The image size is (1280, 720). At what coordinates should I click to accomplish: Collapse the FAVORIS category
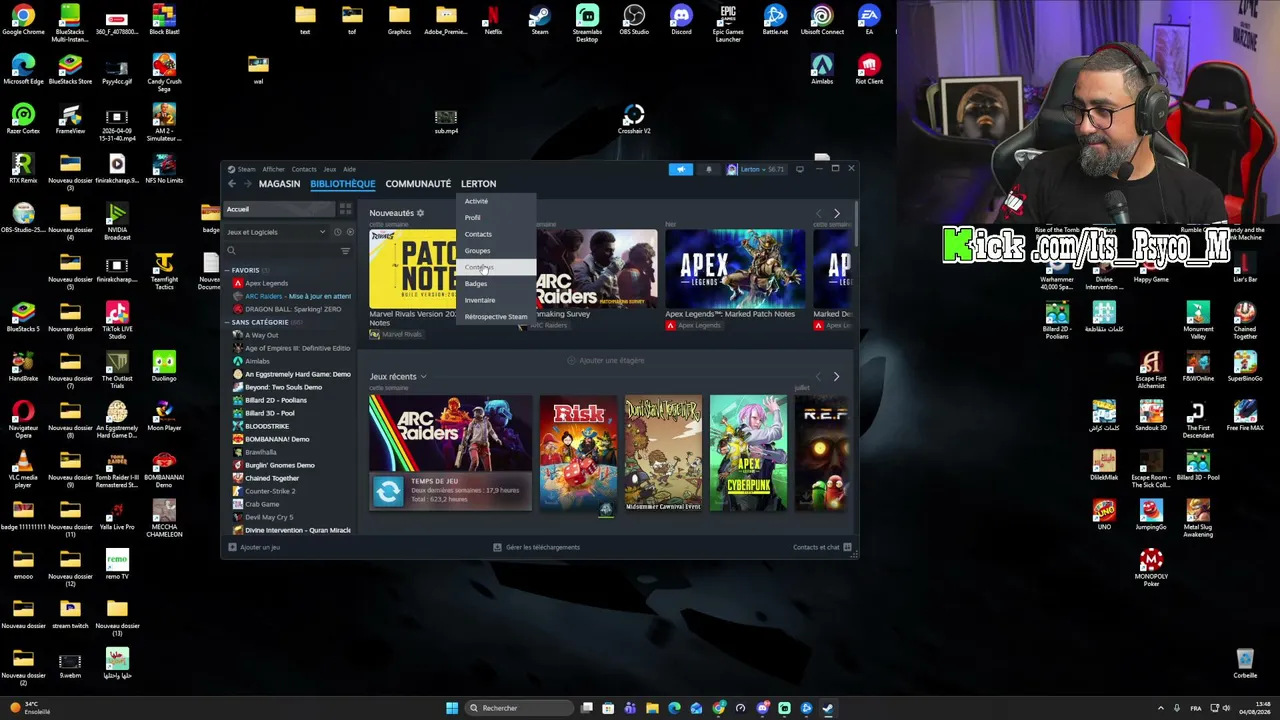click(x=228, y=270)
